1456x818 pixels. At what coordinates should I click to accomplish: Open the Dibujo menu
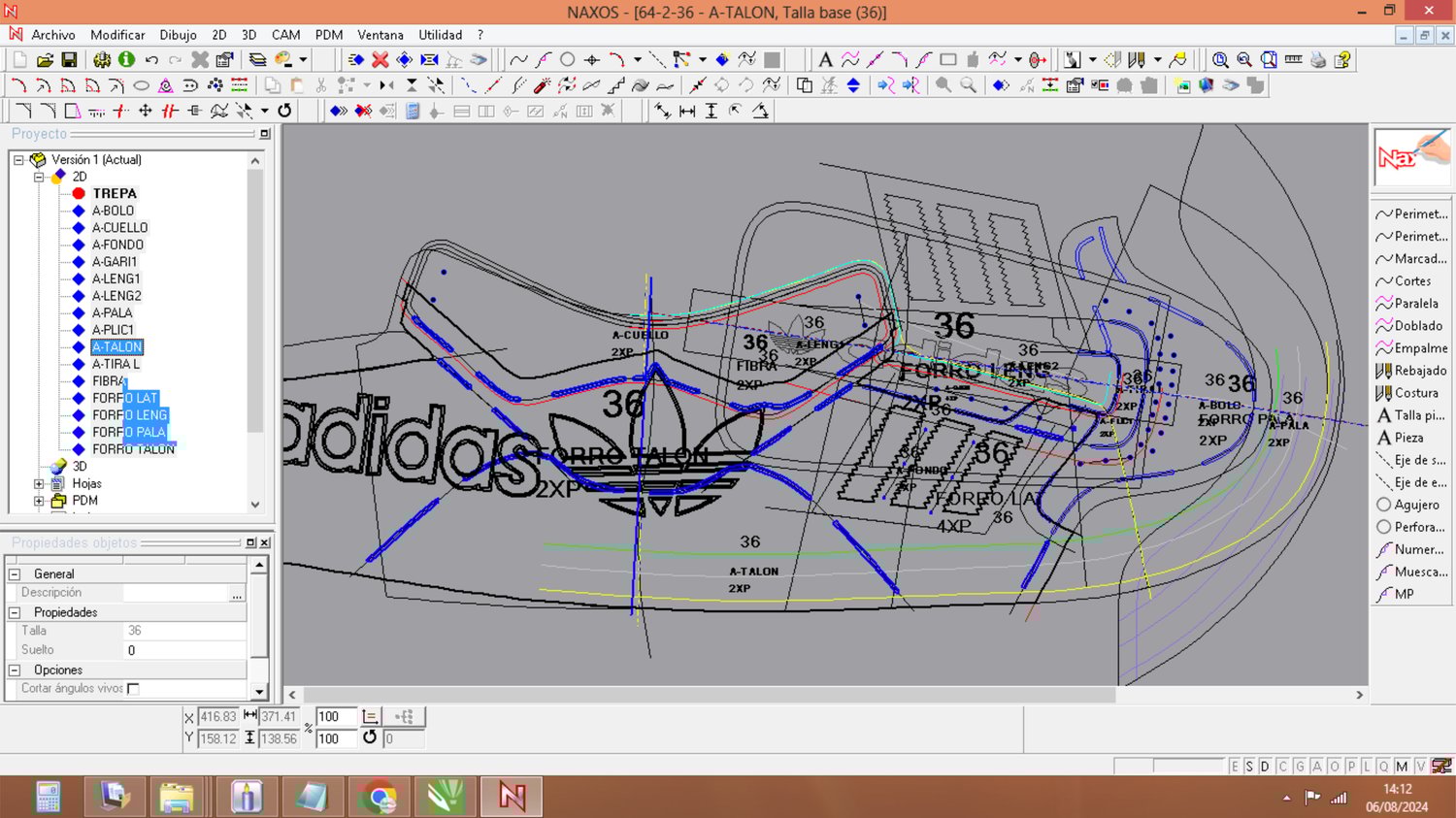pyautogui.click(x=178, y=35)
